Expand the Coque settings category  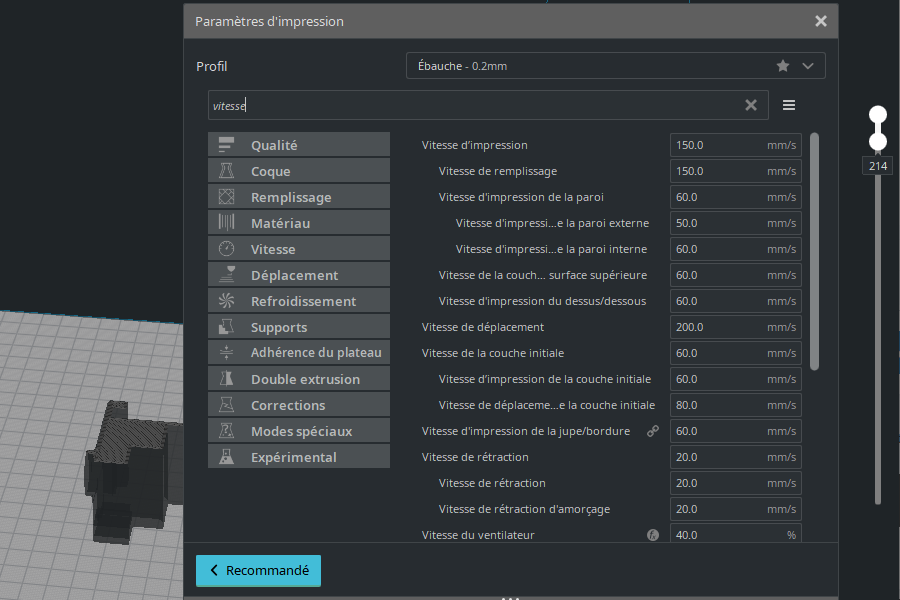pos(298,171)
